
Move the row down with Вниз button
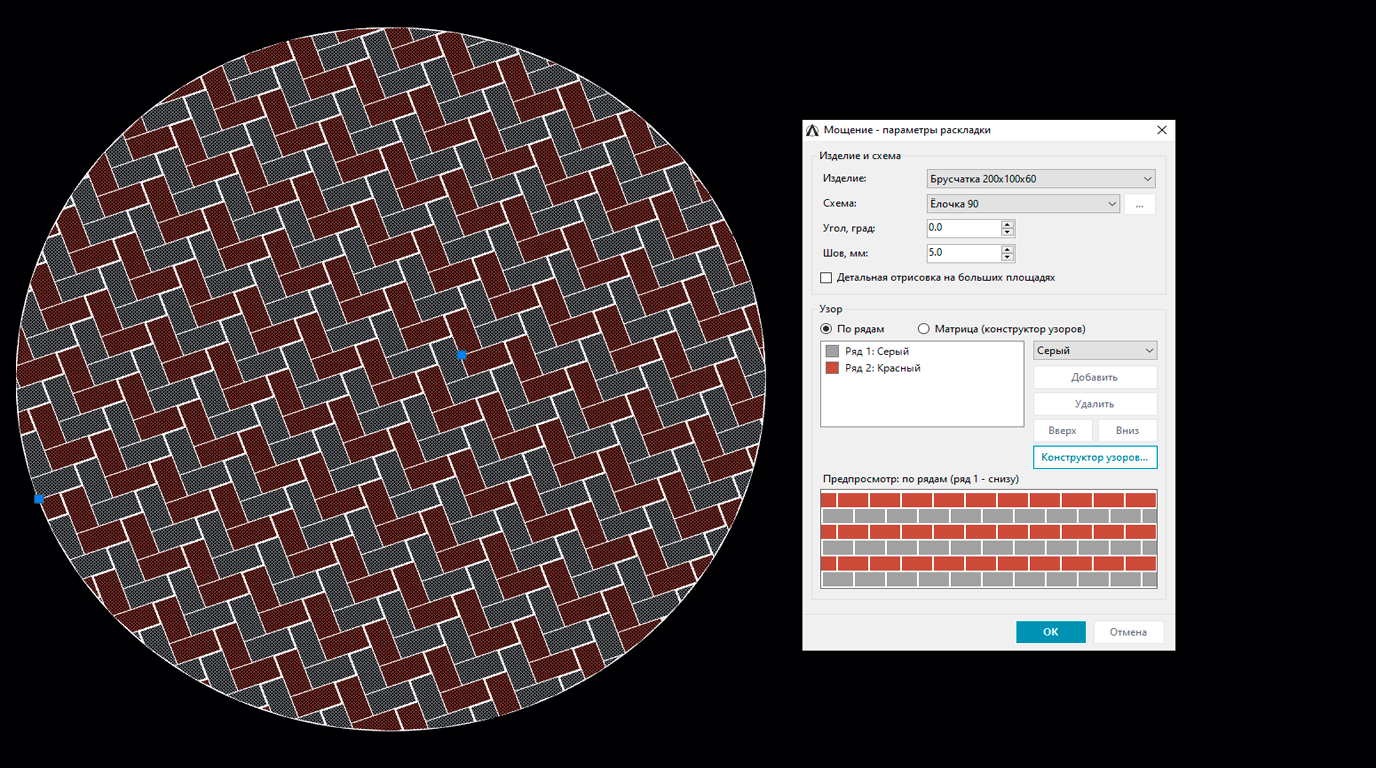[x=1127, y=431]
